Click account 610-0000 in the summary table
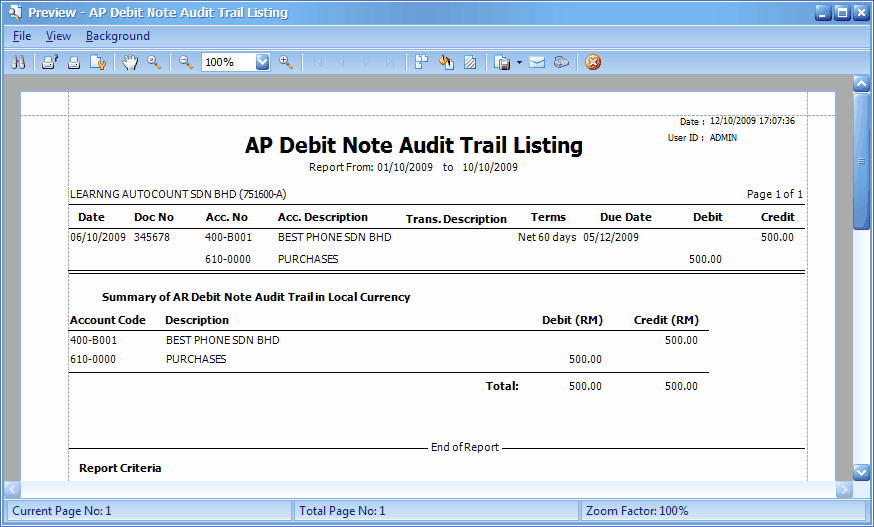This screenshot has height=527, width=874. point(93,359)
